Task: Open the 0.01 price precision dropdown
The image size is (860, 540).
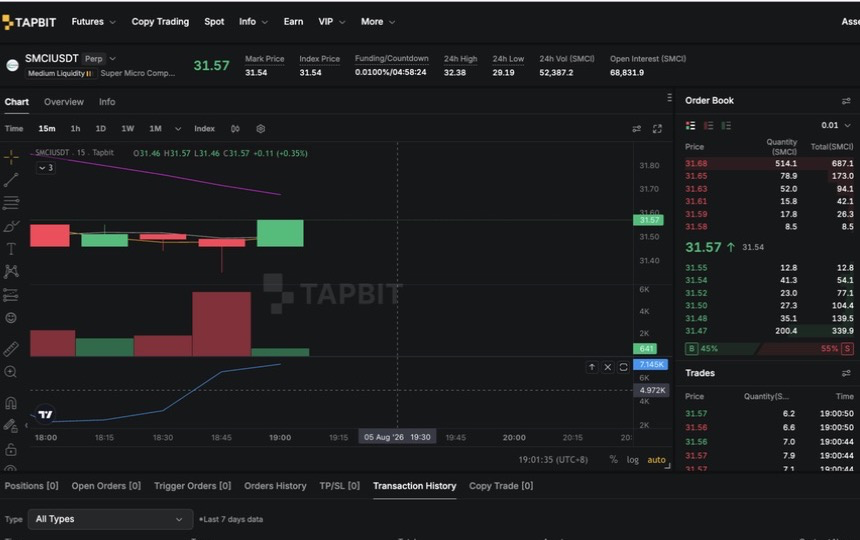Action: (x=836, y=126)
